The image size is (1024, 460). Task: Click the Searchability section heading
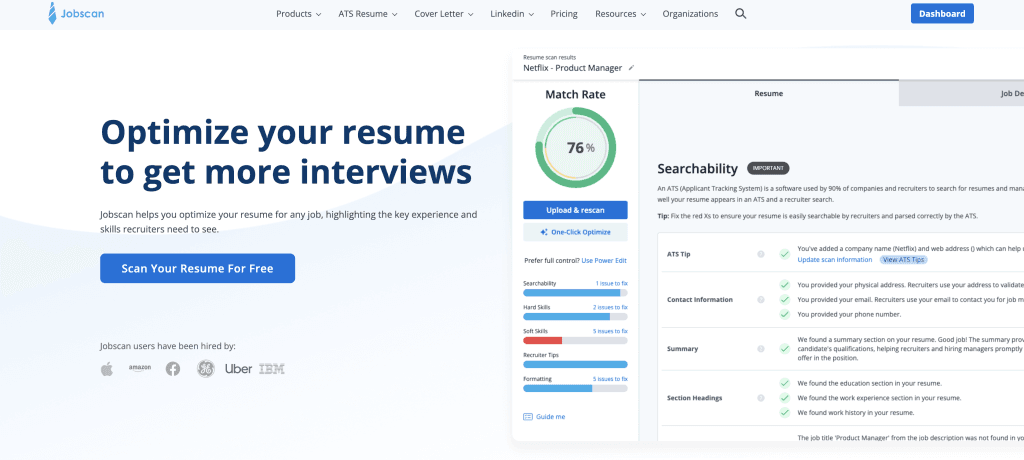(697, 169)
